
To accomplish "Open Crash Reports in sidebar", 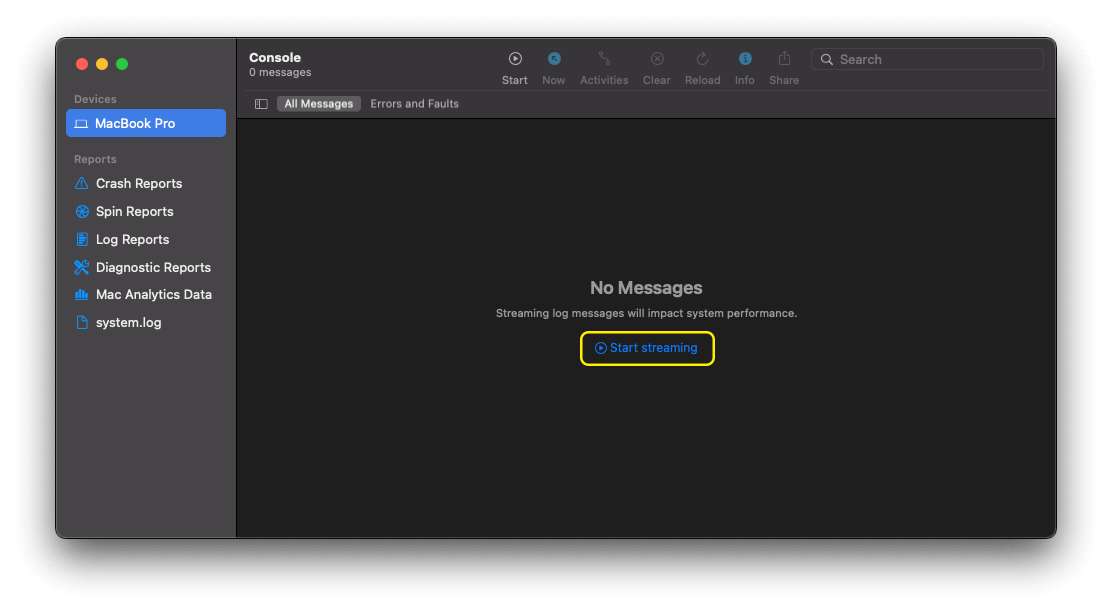I will click(x=139, y=184).
